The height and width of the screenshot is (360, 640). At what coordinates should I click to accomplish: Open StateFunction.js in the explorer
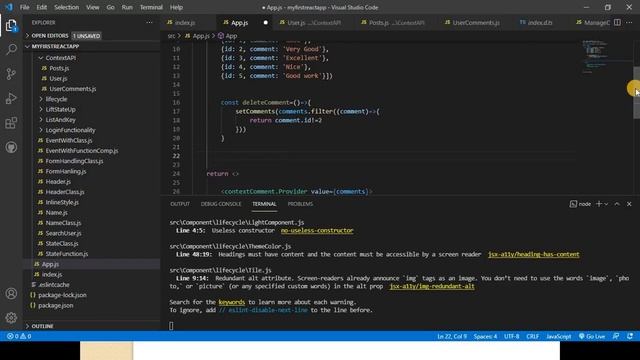[67, 254]
